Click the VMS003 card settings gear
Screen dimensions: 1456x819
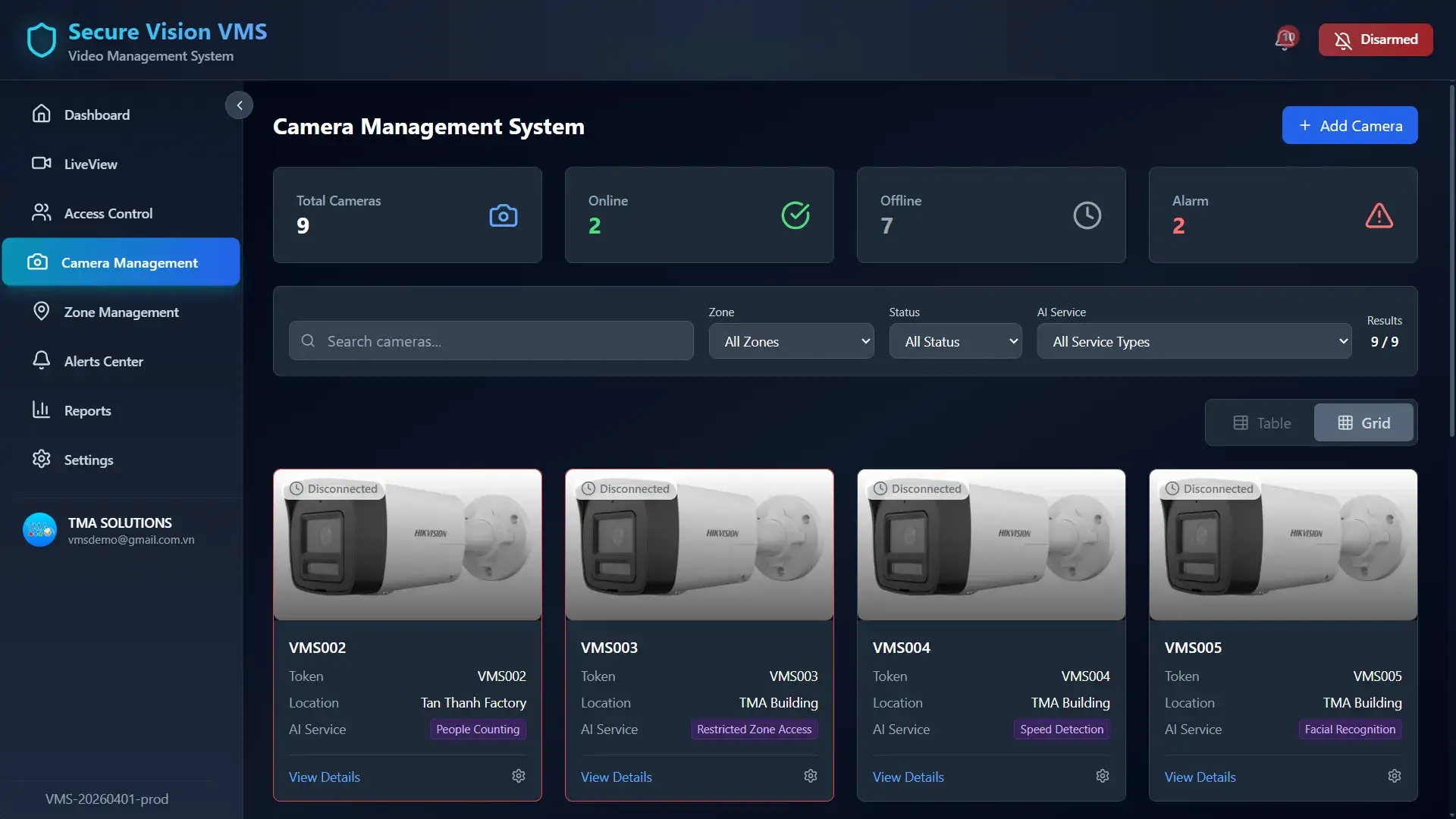click(x=811, y=776)
